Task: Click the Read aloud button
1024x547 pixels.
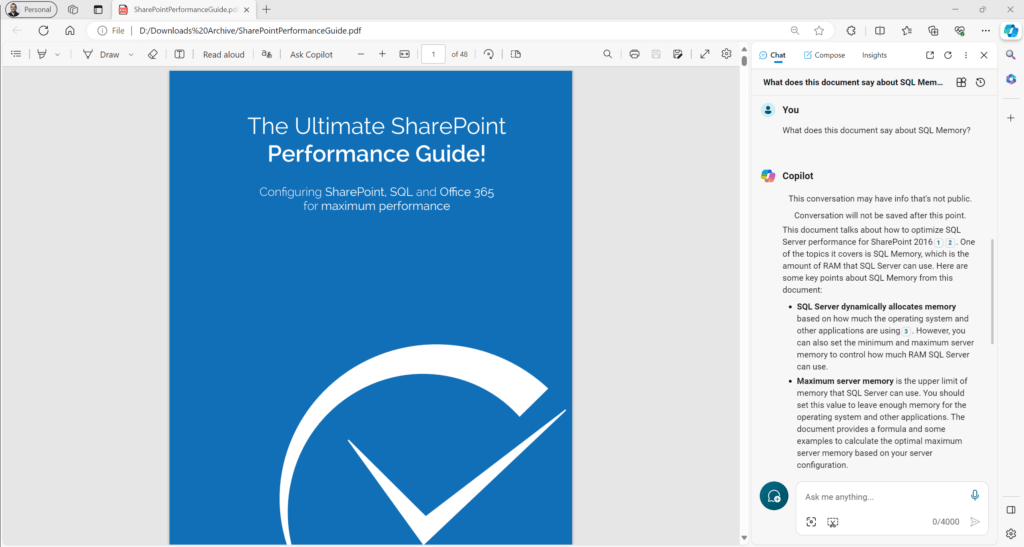Action: (223, 55)
